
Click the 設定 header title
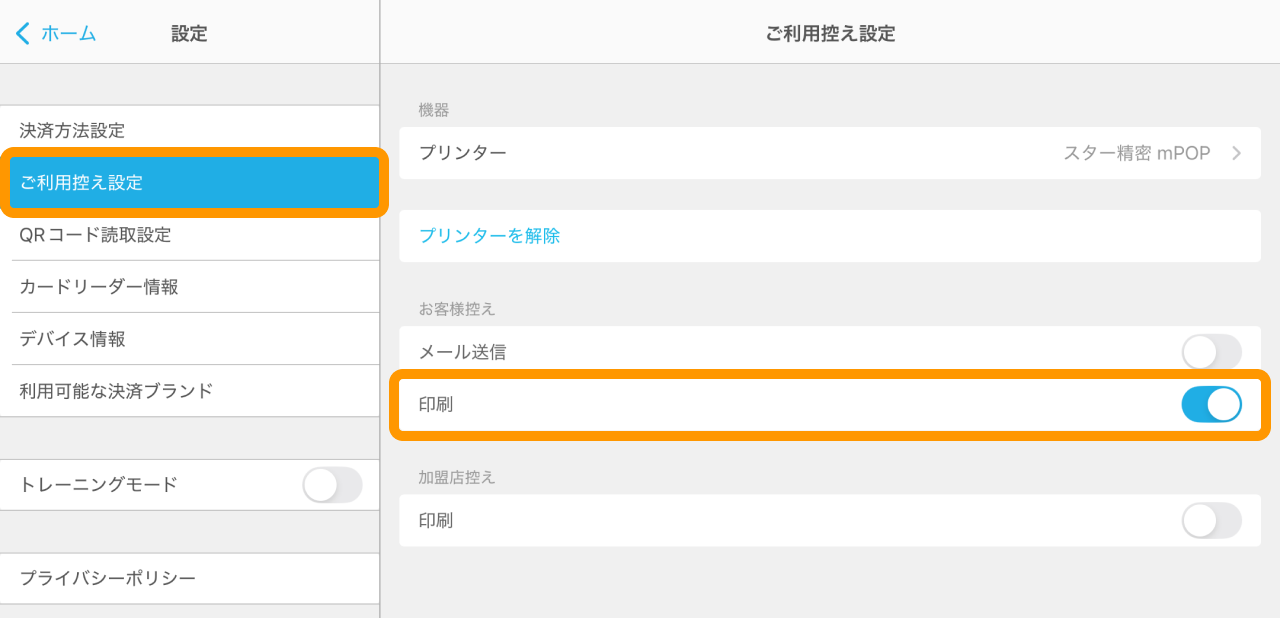(x=189, y=33)
